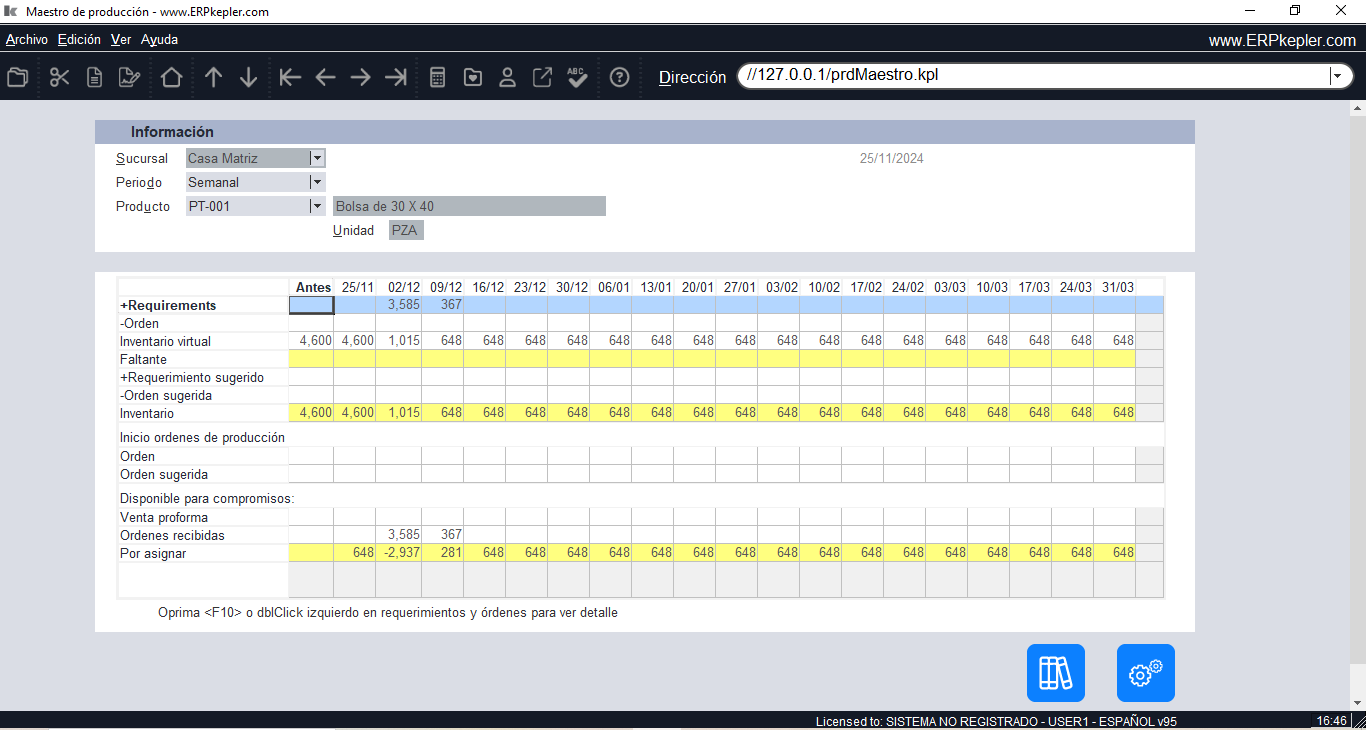
Task: Select the Cut scissors tool
Action: (59, 77)
